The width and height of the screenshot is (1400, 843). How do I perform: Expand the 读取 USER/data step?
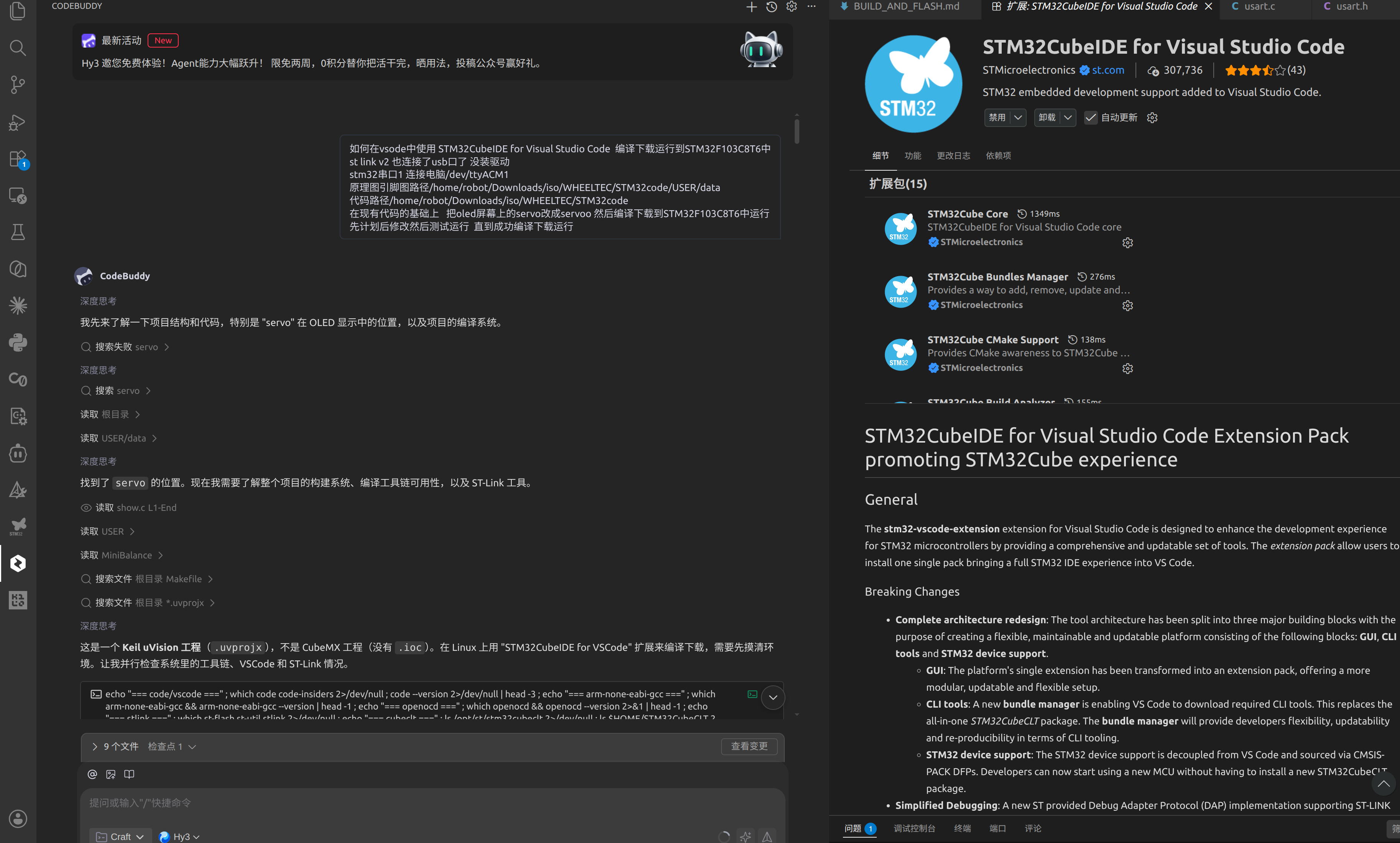pos(119,438)
